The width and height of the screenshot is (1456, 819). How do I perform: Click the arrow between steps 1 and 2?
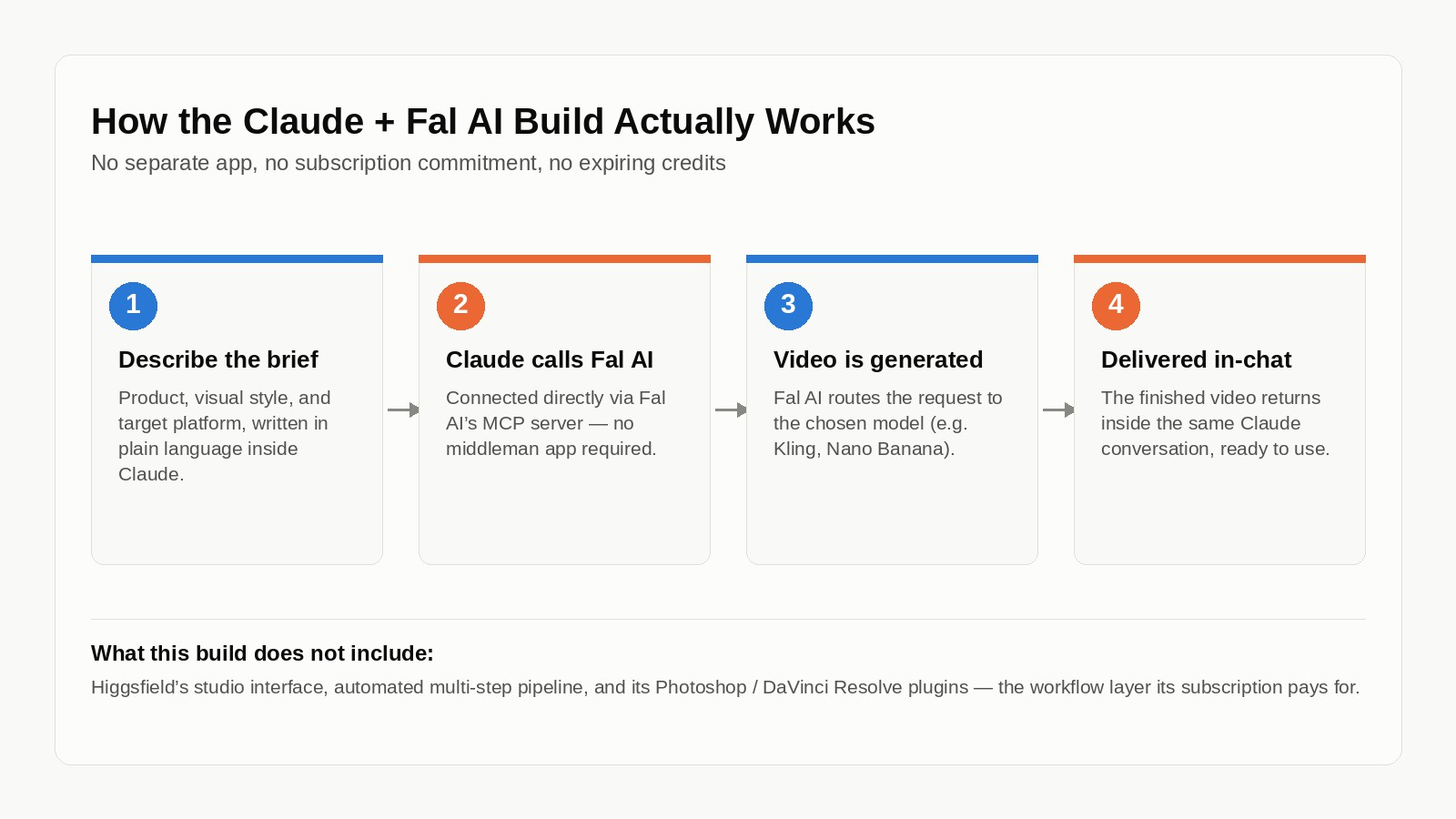pyautogui.click(x=403, y=410)
